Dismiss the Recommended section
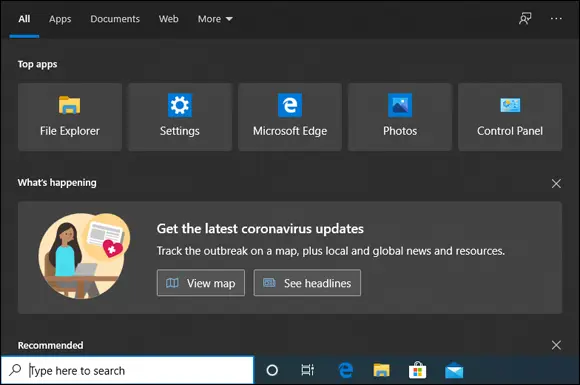580x385 pixels. pos(556,345)
